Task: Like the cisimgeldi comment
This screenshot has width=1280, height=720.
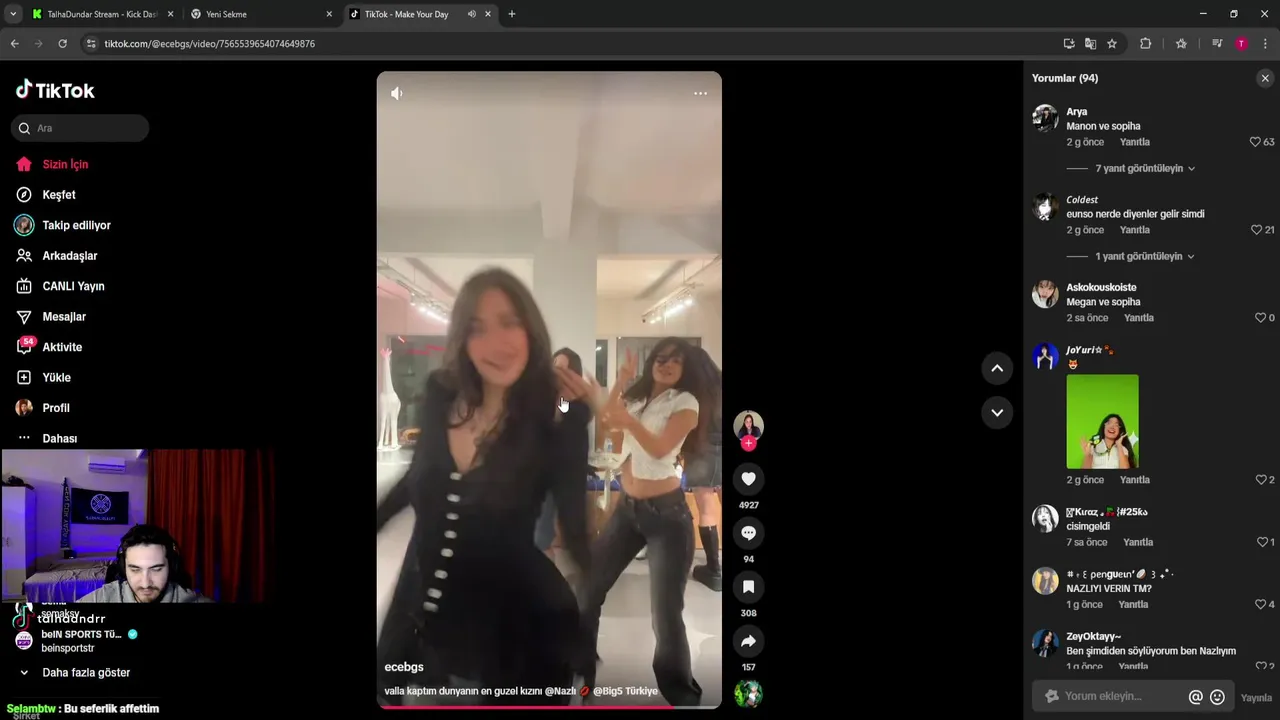Action: click(x=1262, y=542)
